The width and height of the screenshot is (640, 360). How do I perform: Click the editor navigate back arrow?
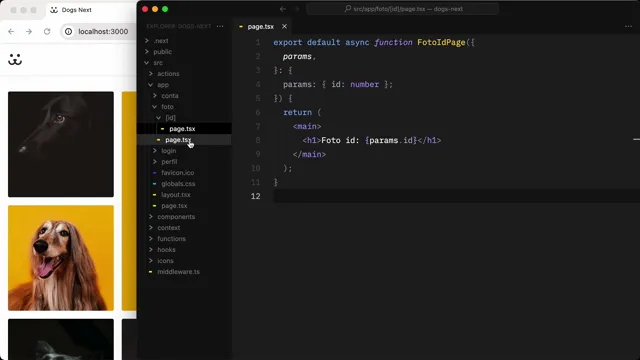[283, 9]
